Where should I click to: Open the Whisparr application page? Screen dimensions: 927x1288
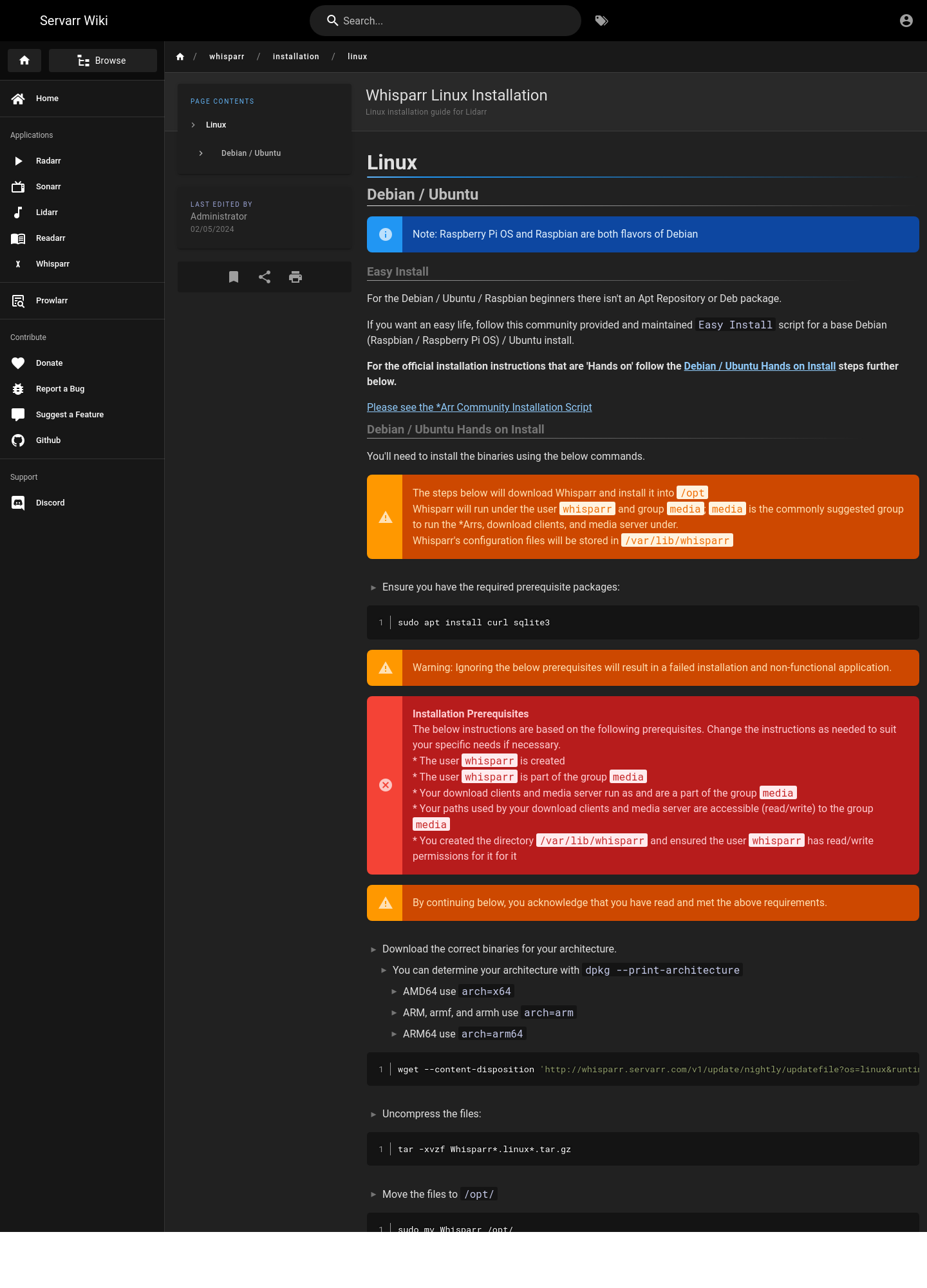pos(82,264)
